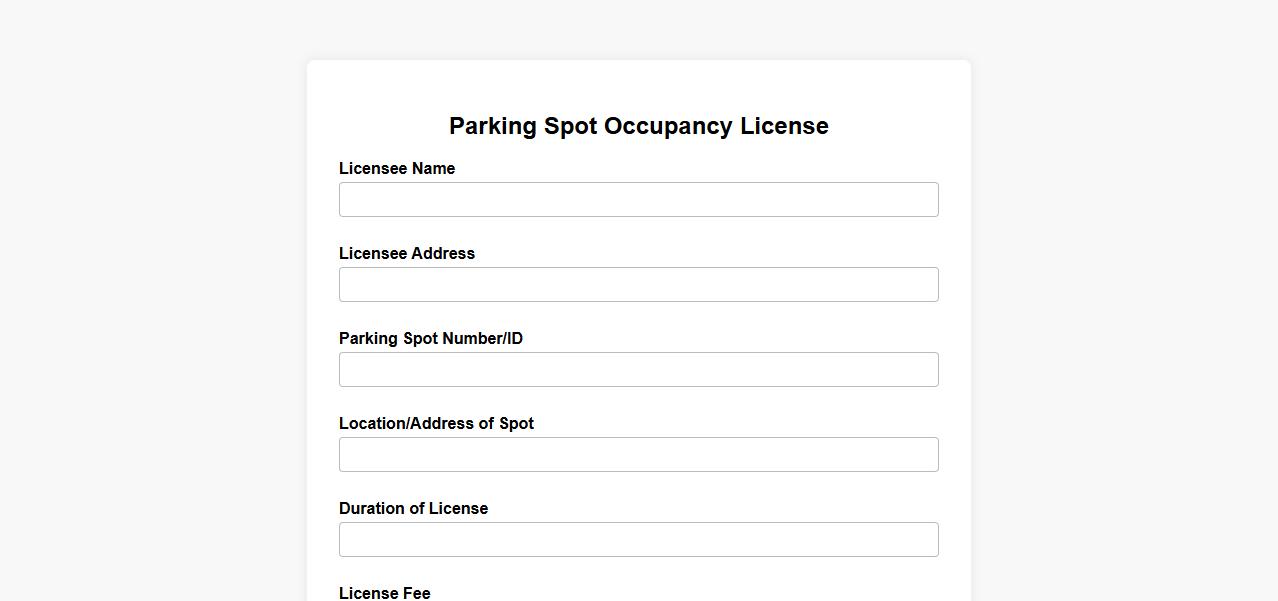Click the Parking Spot Occupancy License heading
Image resolution: width=1278 pixels, height=601 pixels.
638,126
